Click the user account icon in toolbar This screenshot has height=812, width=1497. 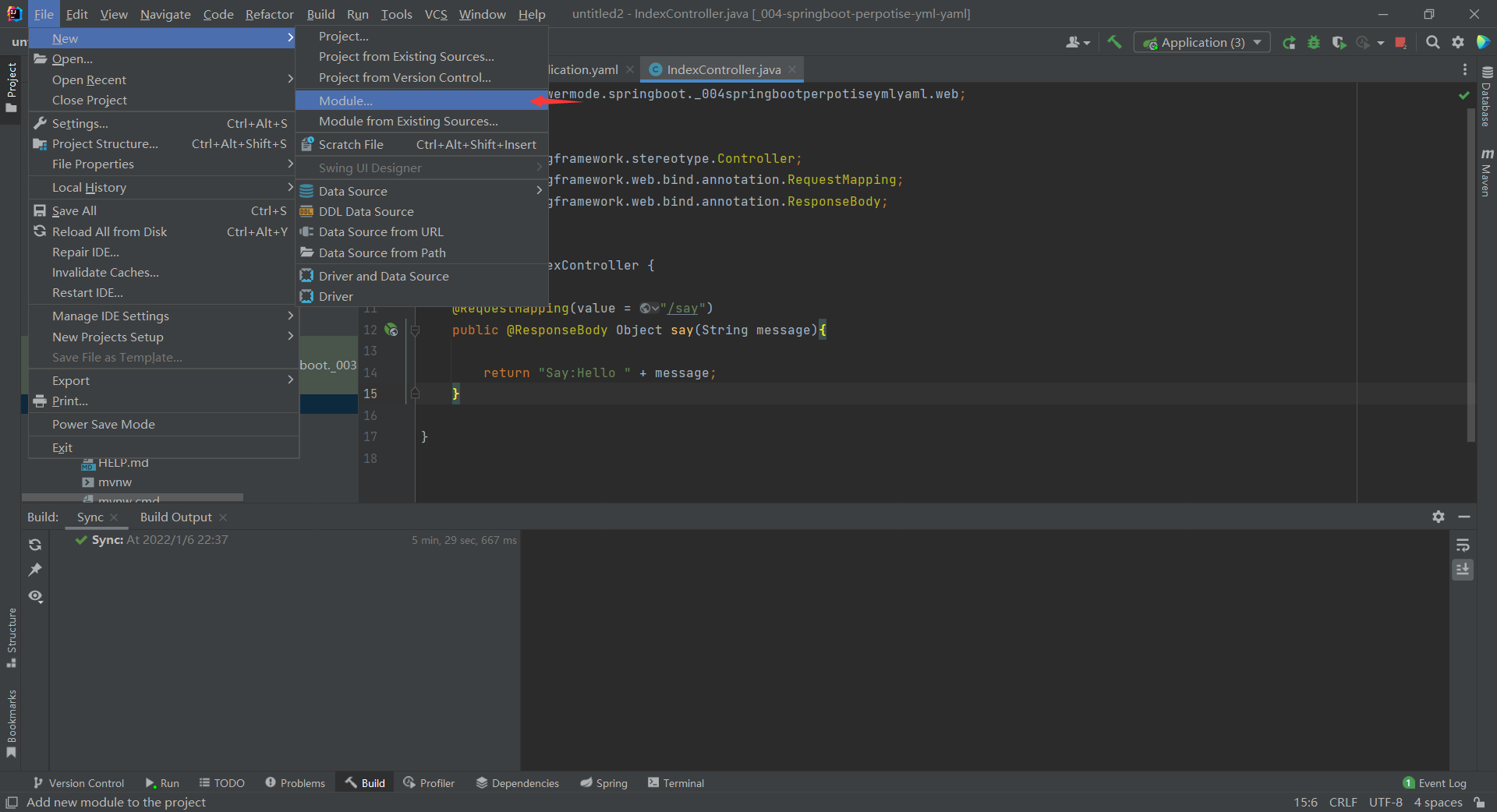pos(1078,43)
